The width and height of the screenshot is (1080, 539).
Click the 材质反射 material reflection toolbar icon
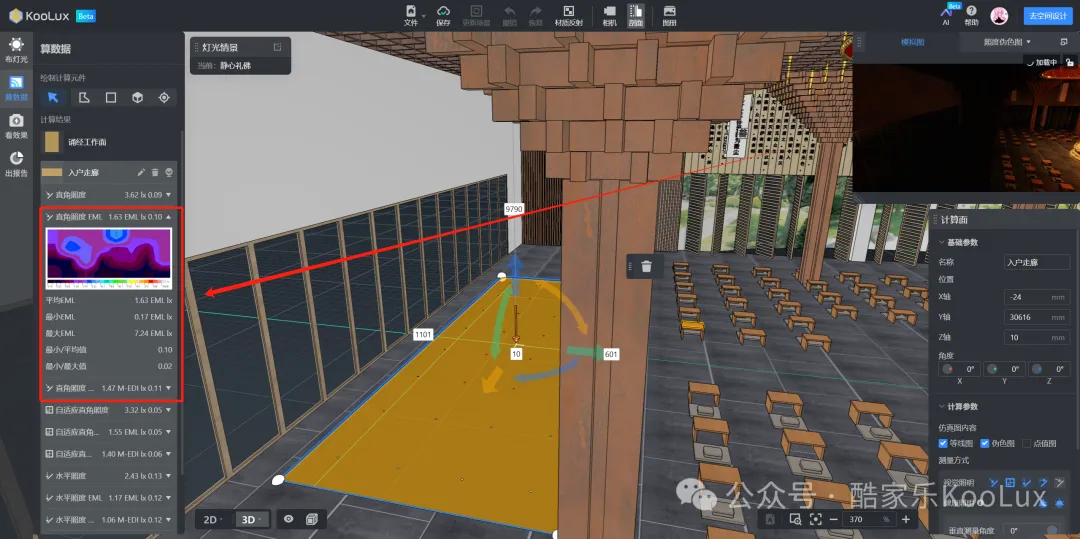[x=569, y=15]
